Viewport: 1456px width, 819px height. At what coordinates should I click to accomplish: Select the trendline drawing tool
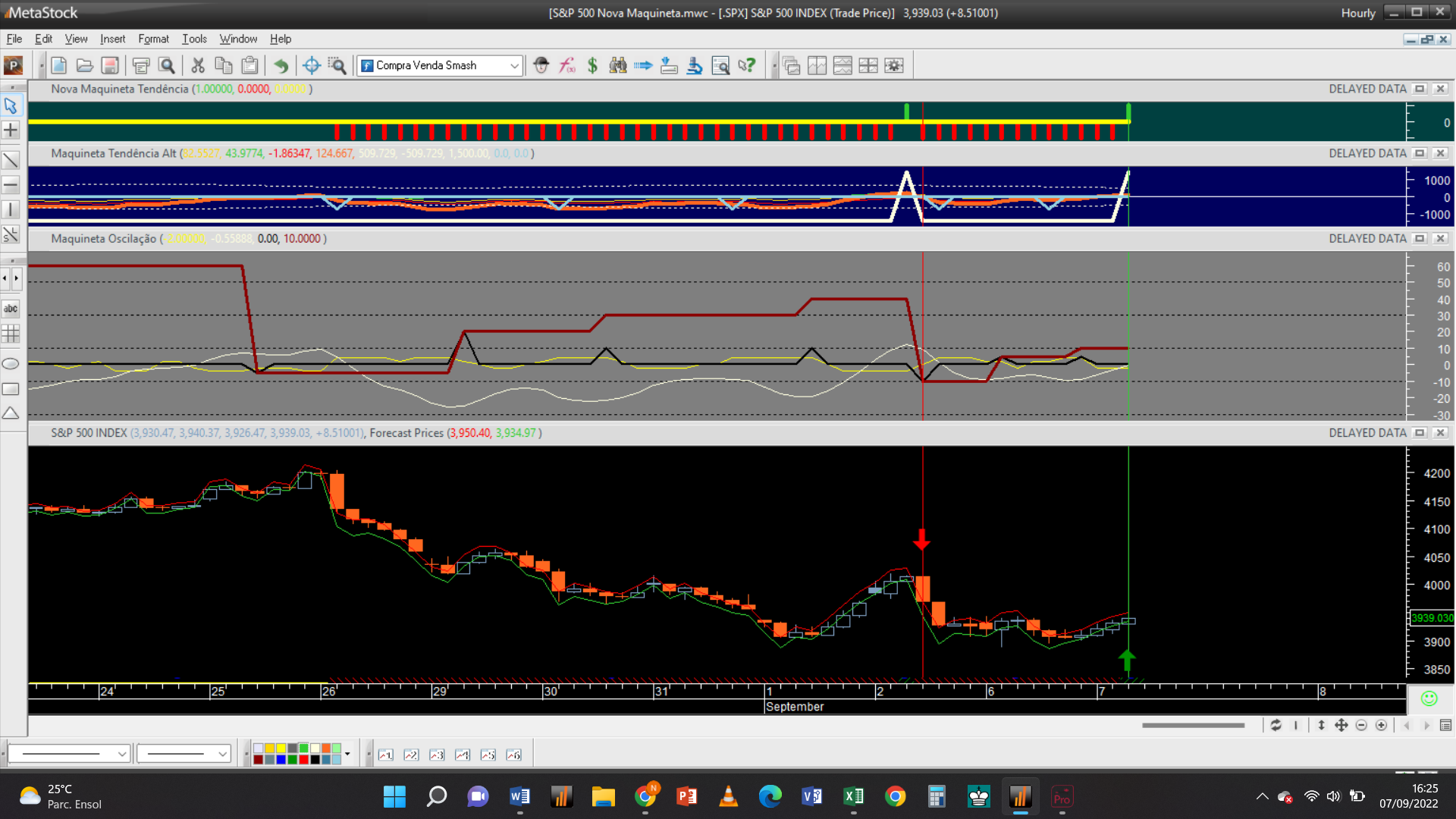pos(11,160)
